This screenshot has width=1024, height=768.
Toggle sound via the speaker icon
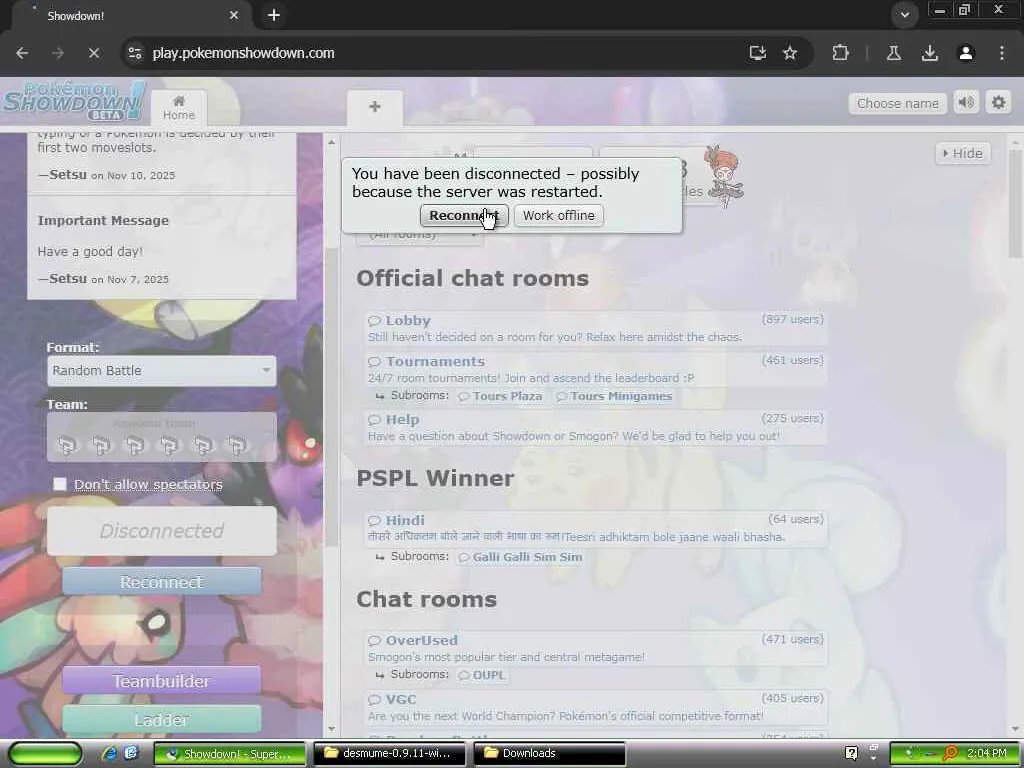pos(967,103)
